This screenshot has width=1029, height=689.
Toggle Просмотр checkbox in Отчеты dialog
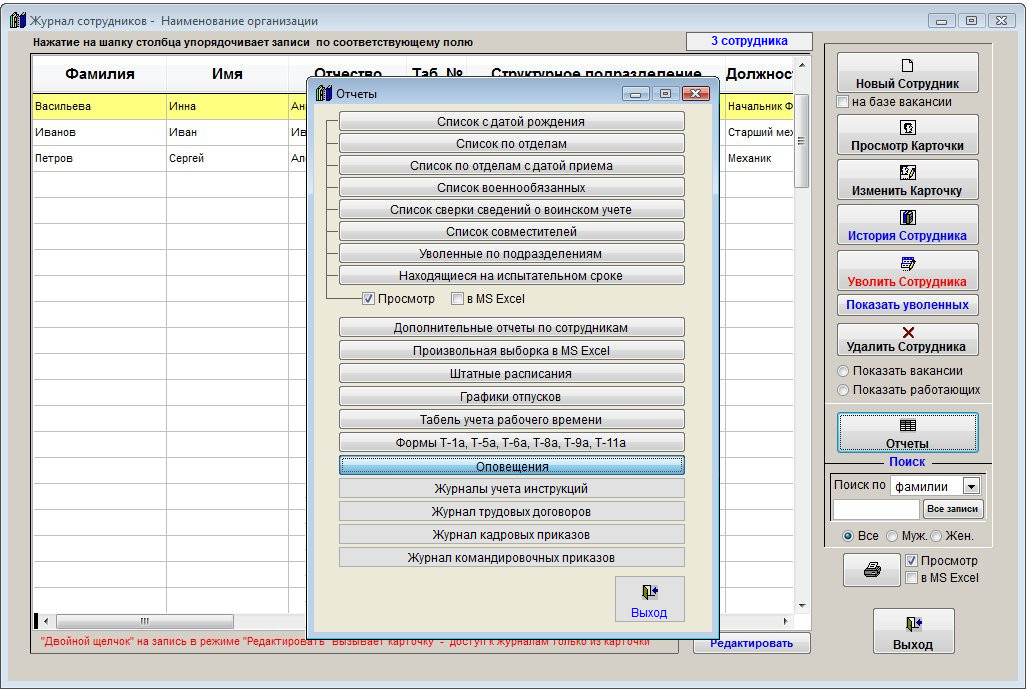(x=369, y=298)
